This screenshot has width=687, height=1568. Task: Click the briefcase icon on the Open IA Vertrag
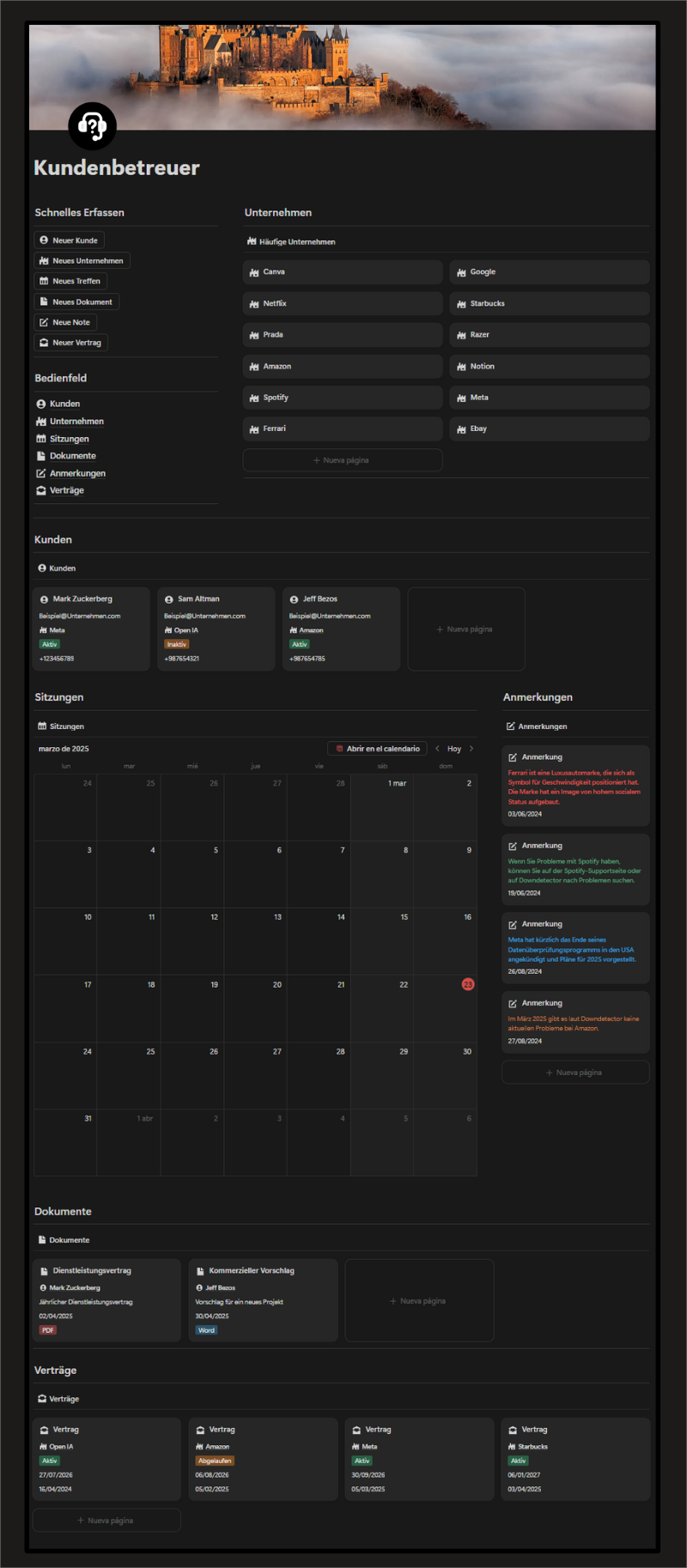(44, 1430)
